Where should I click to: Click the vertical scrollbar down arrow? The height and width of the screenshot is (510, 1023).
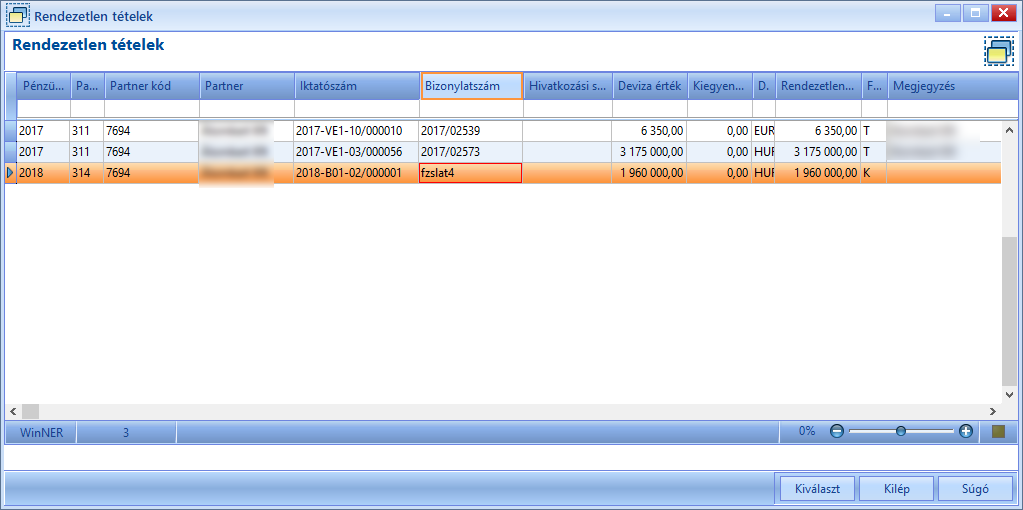click(x=1009, y=395)
